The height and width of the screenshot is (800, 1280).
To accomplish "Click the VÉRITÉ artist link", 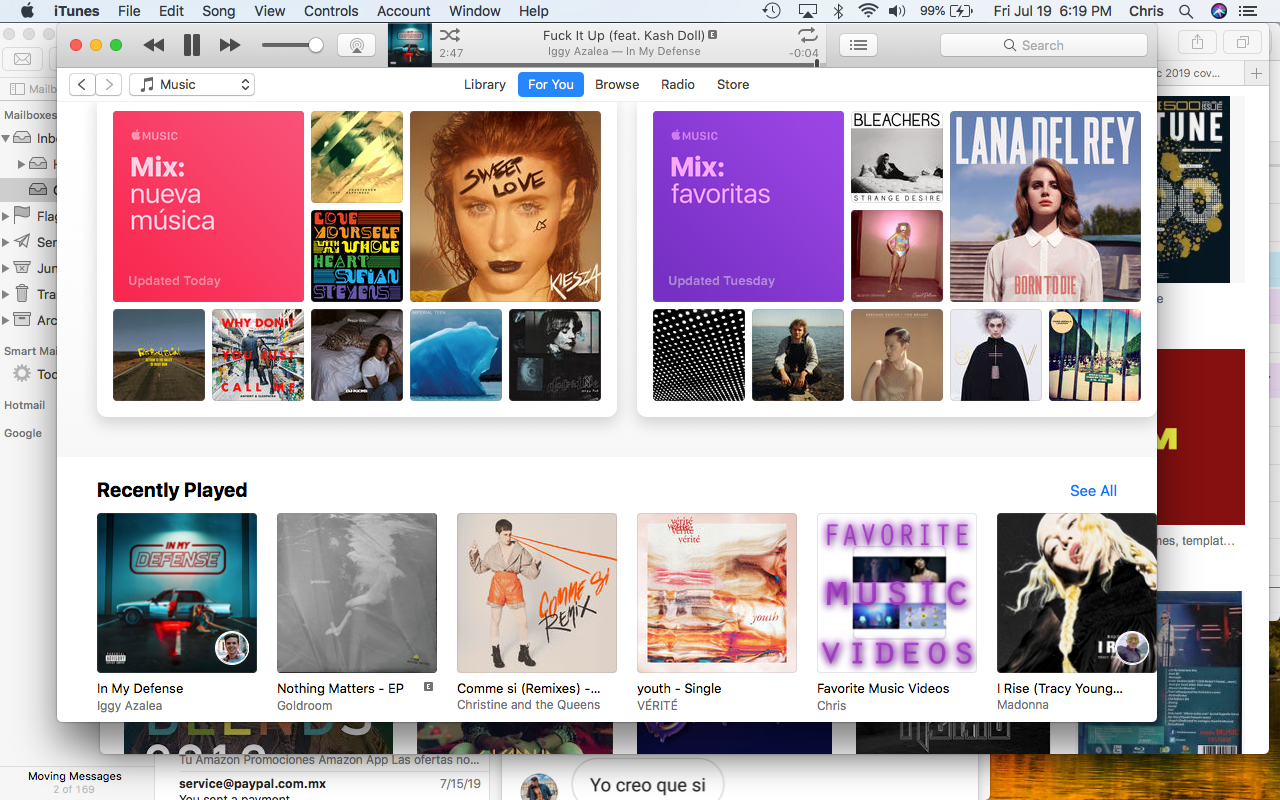I will (x=657, y=706).
